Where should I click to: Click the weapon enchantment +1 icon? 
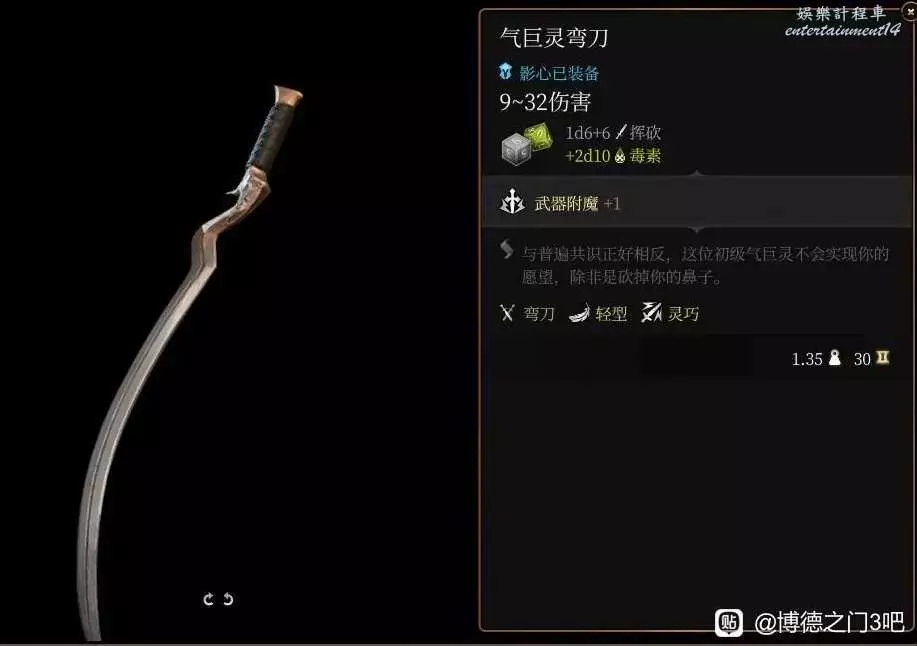[x=512, y=202]
